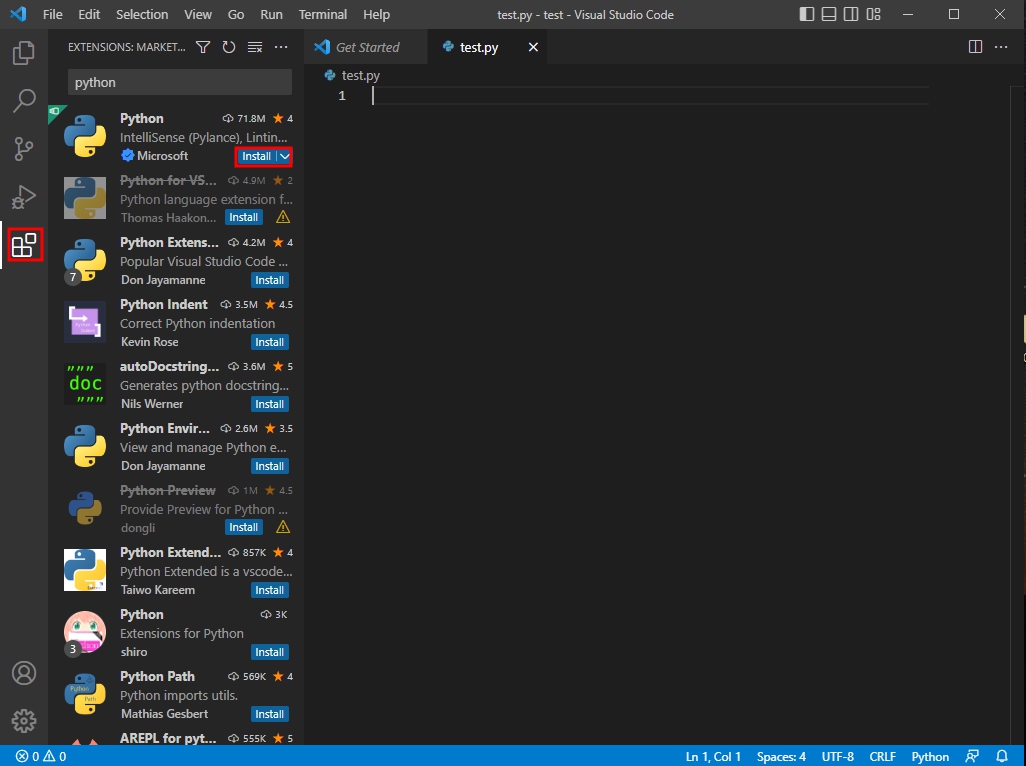Open the Go menu

pyautogui.click(x=236, y=14)
